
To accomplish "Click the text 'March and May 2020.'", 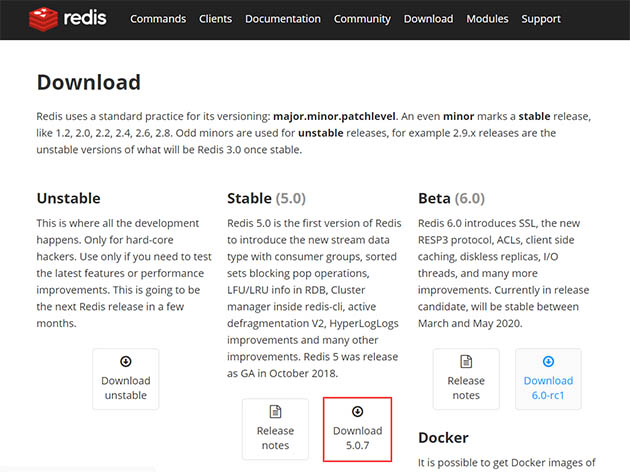I will (x=470, y=323).
